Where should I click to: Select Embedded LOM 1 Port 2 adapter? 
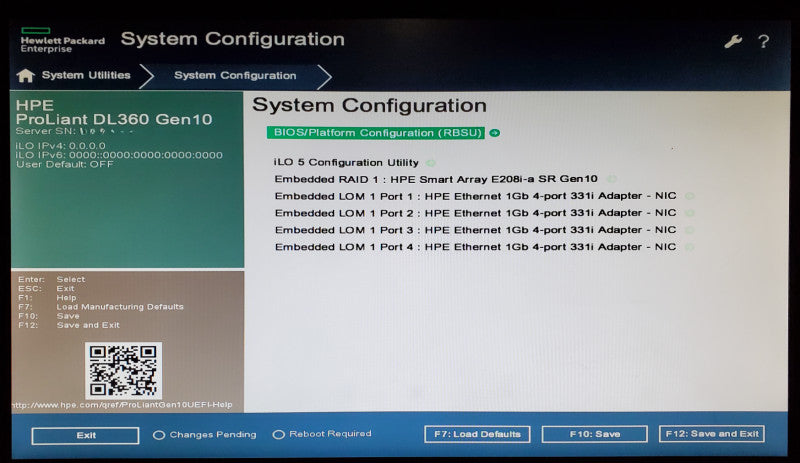point(476,213)
